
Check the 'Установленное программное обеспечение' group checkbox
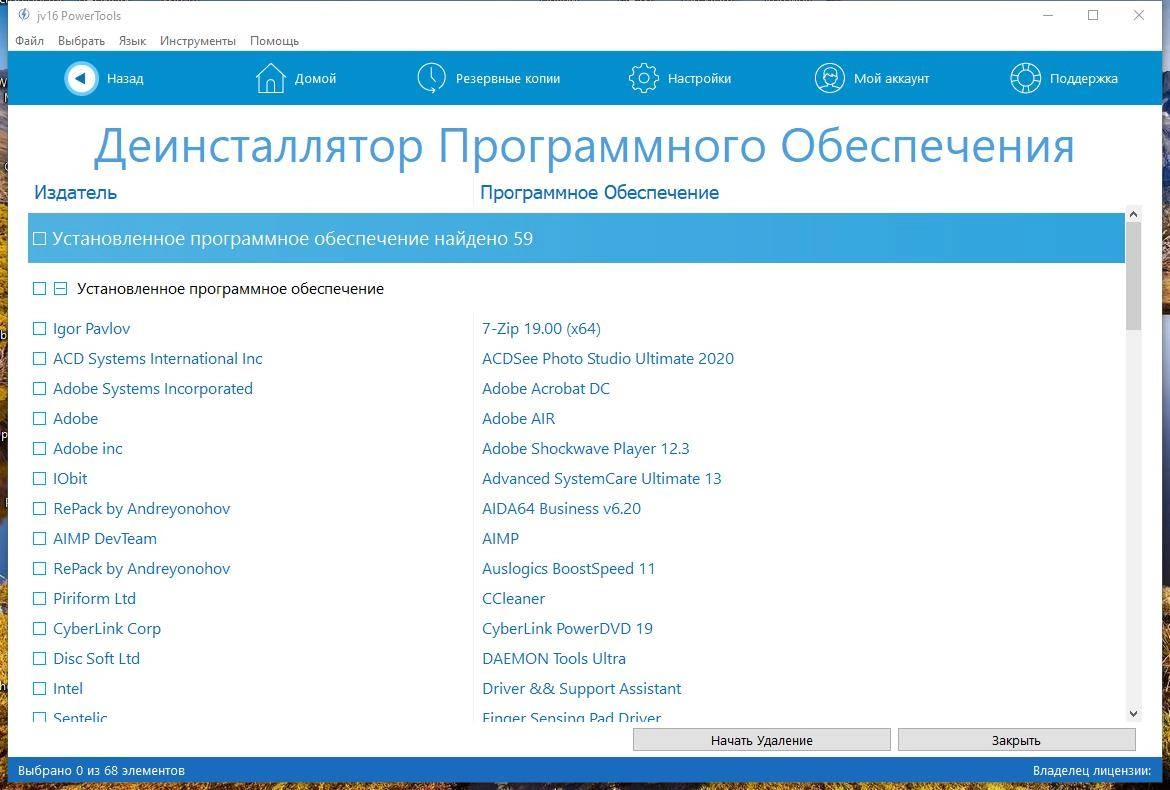[x=40, y=289]
